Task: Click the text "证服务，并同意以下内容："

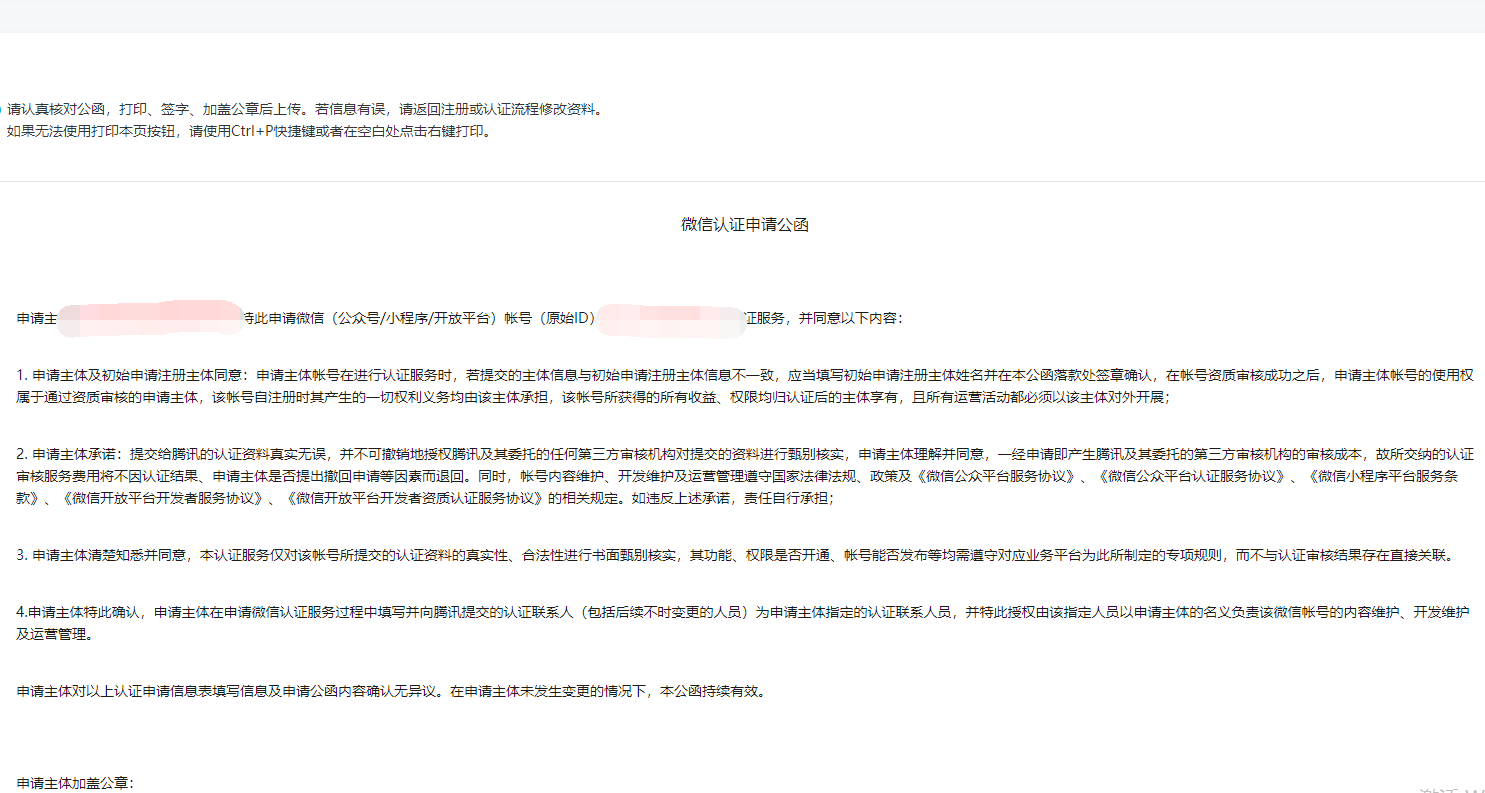Action: click(x=825, y=319)
